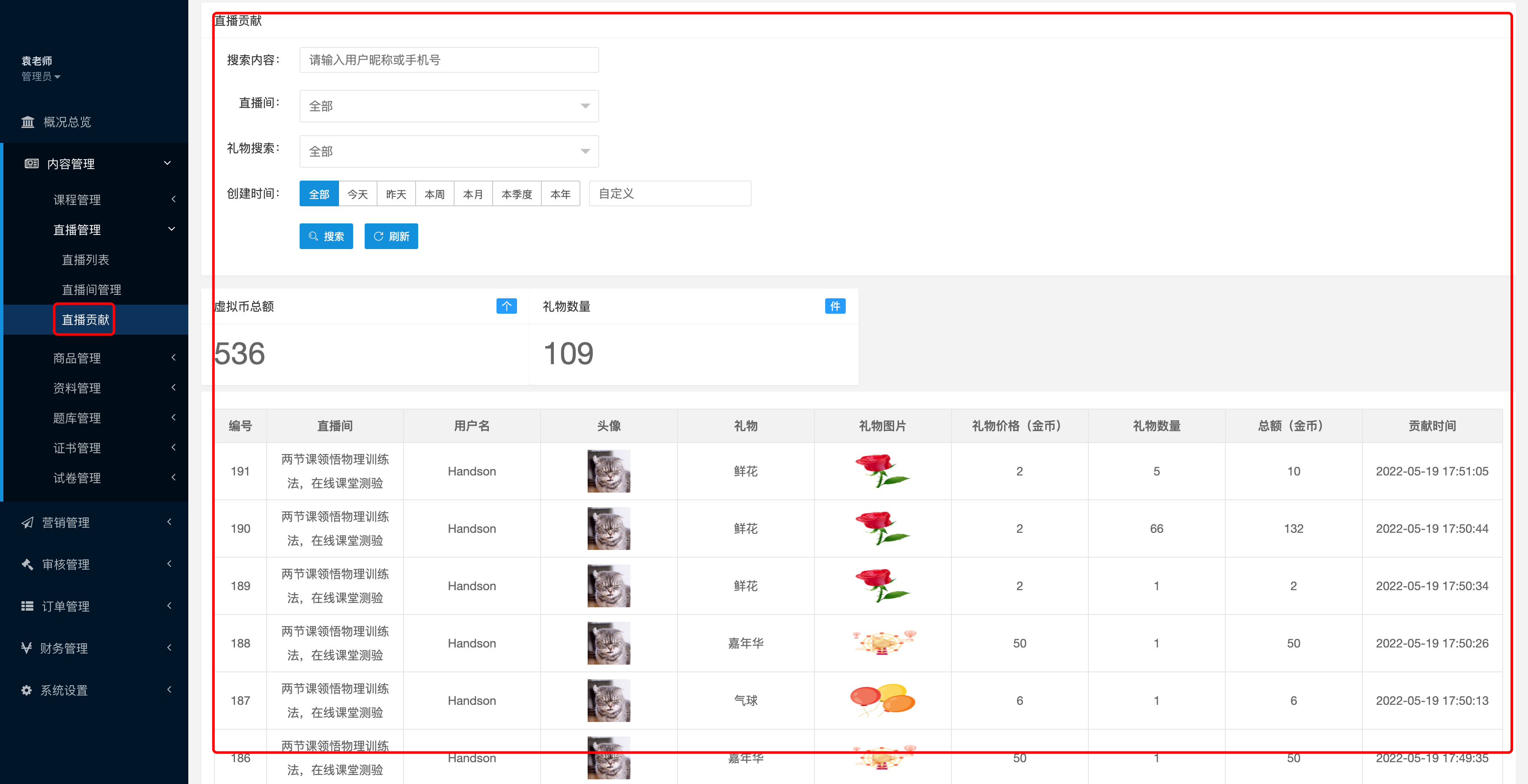1528x784 pixels.
Task: Open Handson's cat avatar in row 187
Action: tap(609, 701)
